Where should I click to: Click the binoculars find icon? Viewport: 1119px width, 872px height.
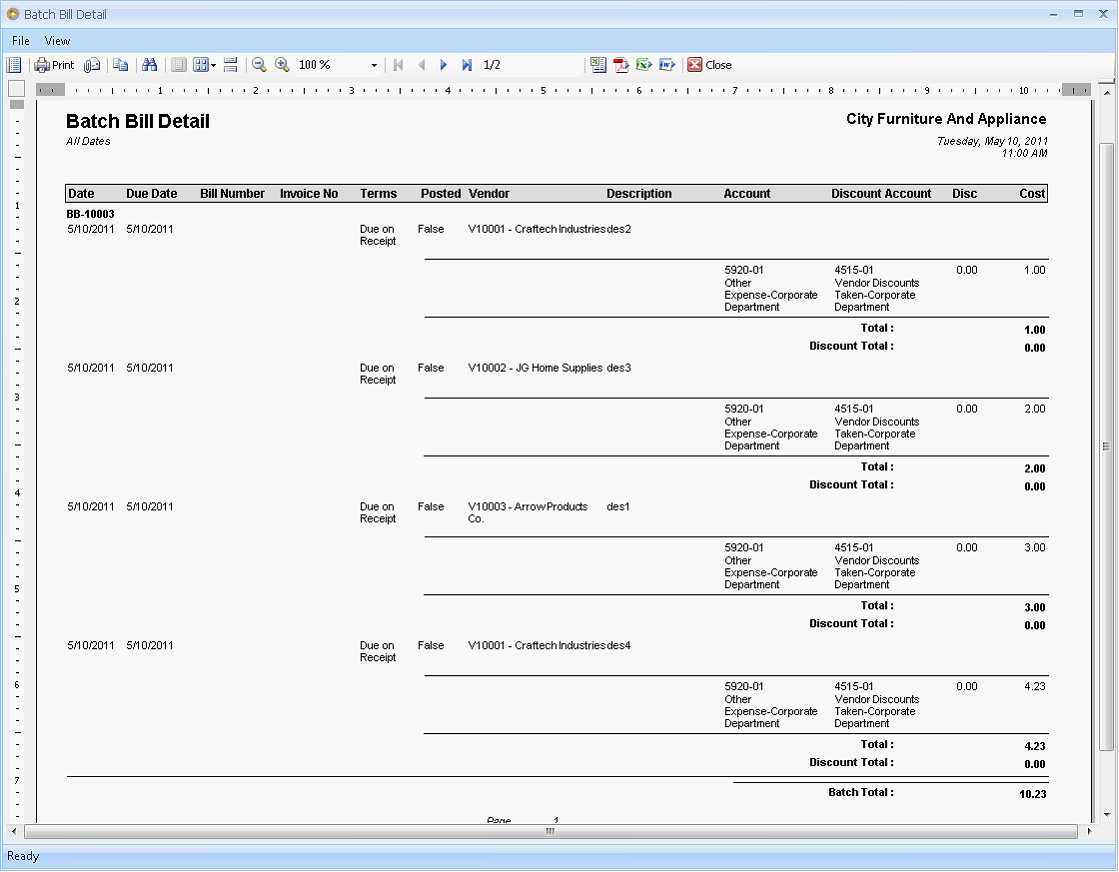pos(149,65)
